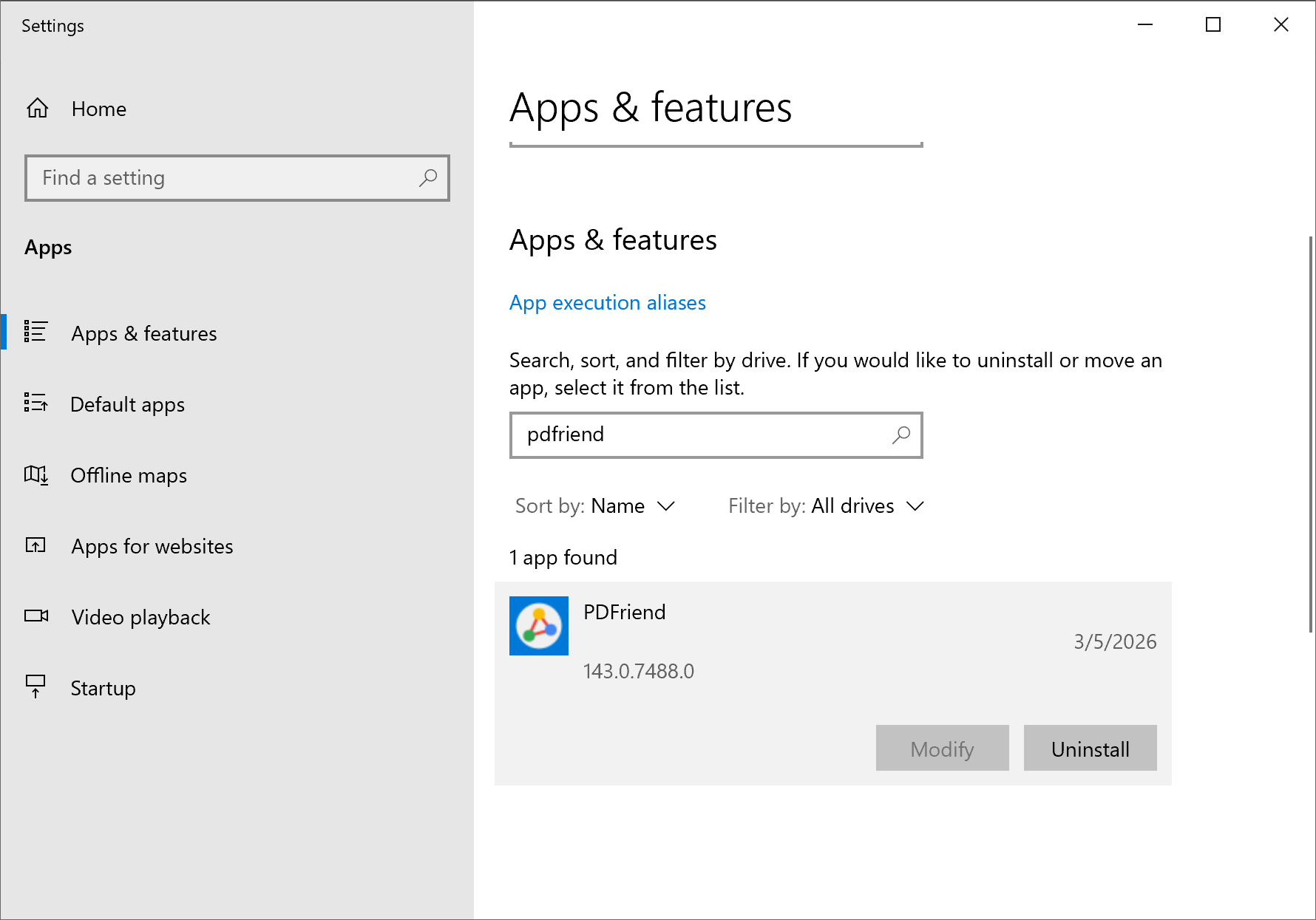
Task: Select the Apps heading in the sidebar
Action: [x=47, y=247]
